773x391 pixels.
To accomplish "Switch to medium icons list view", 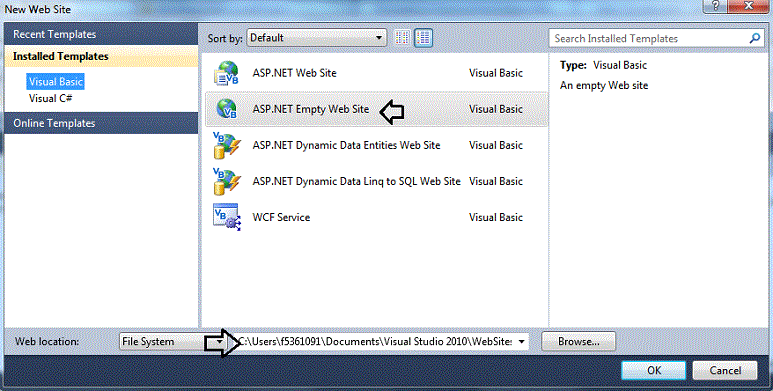I will [x=423, y=38].
